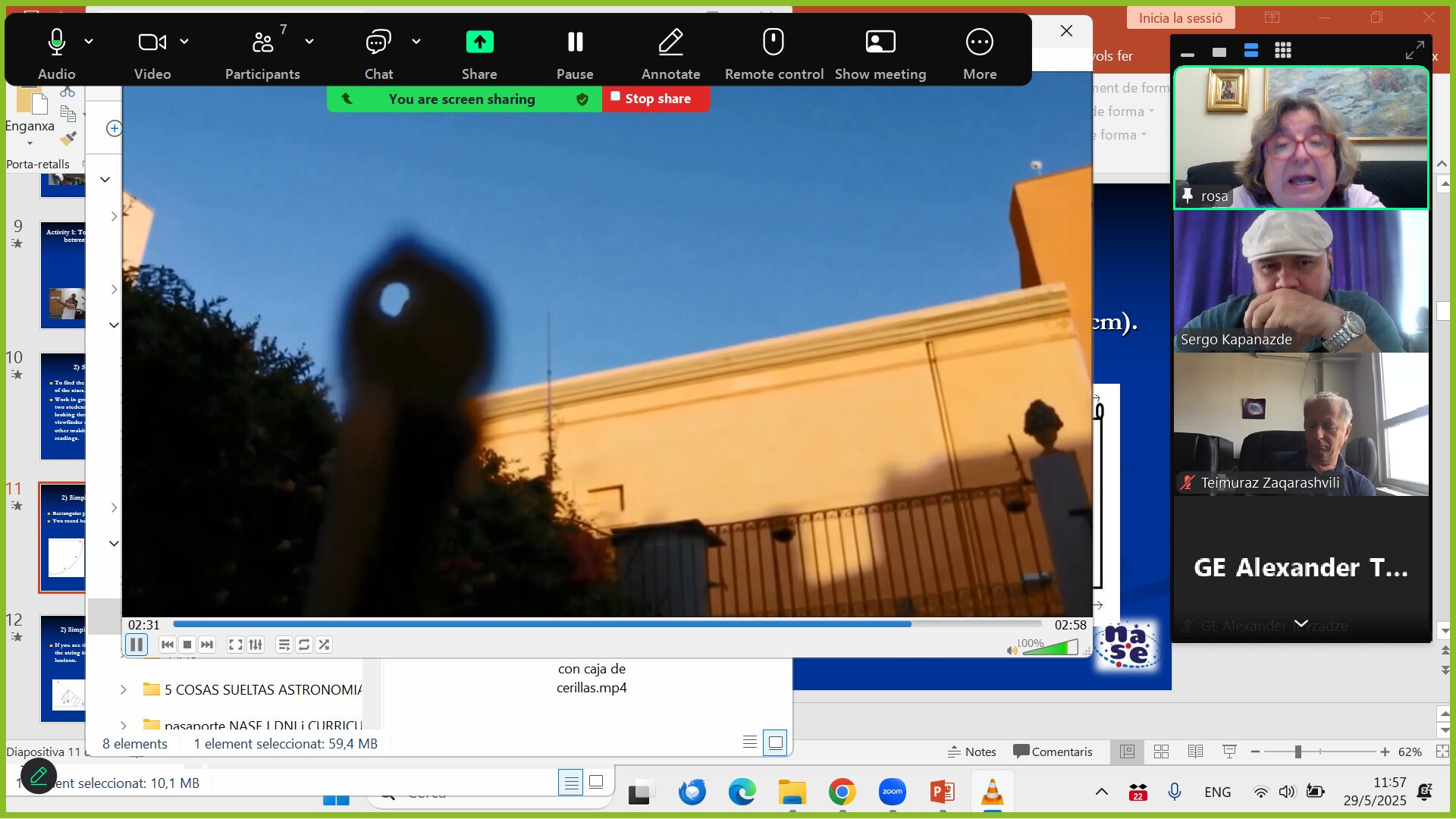Turn on camera with Zoom Video button

coord(152,52)
